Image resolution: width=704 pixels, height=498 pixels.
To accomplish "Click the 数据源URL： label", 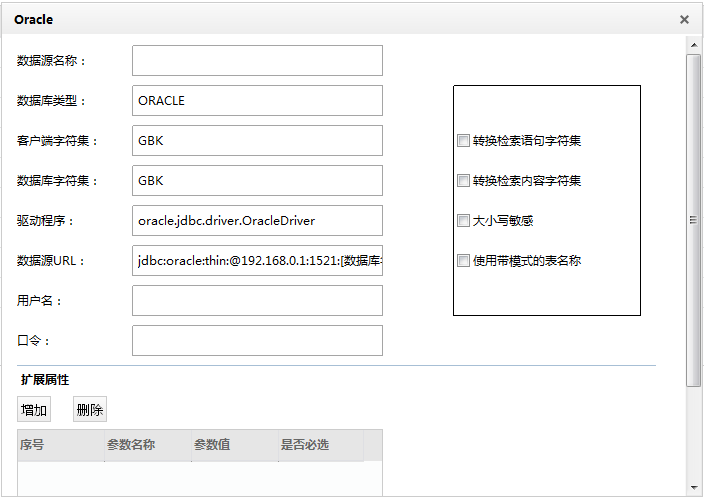I will click(x=51, y=260).
